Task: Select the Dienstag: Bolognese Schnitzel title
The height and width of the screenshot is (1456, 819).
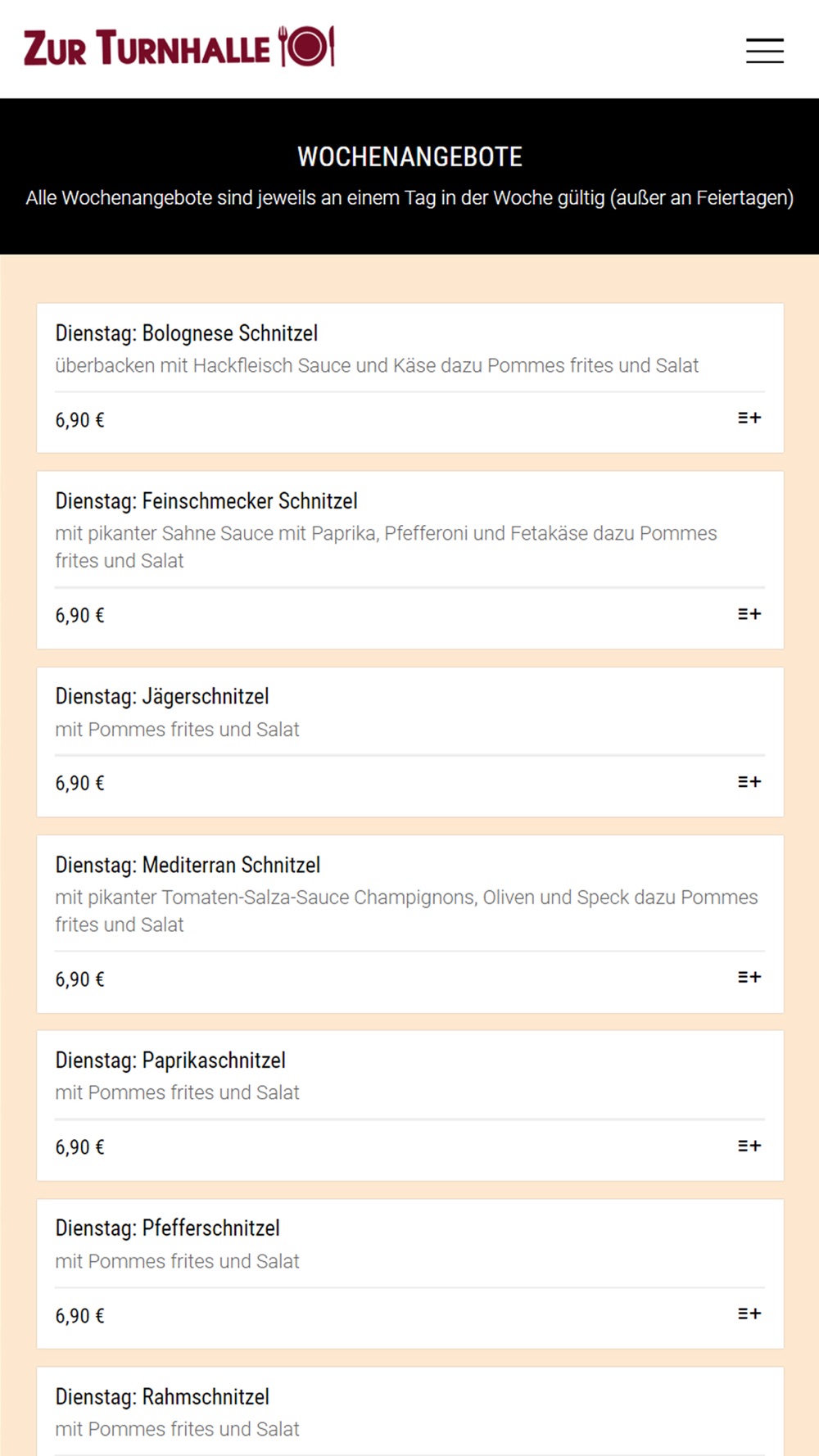Action: point(187,333)
